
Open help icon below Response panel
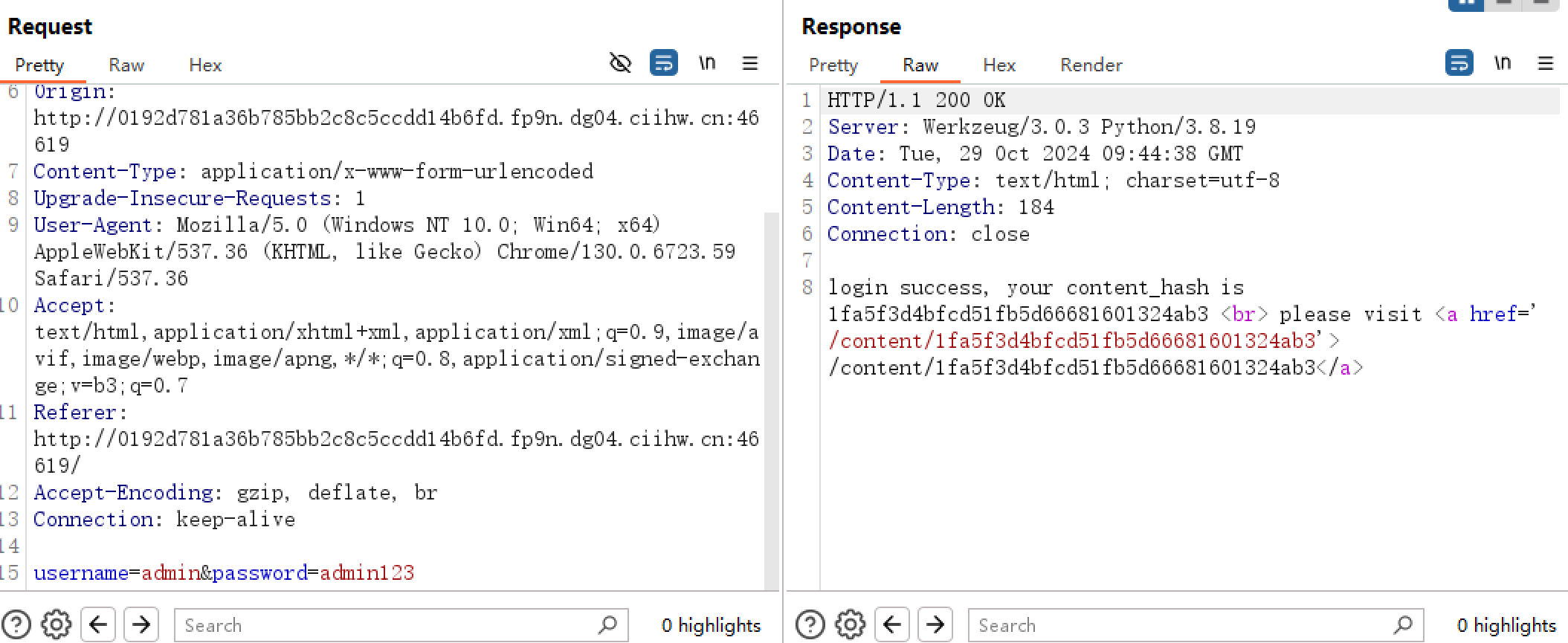click(810, 624)
